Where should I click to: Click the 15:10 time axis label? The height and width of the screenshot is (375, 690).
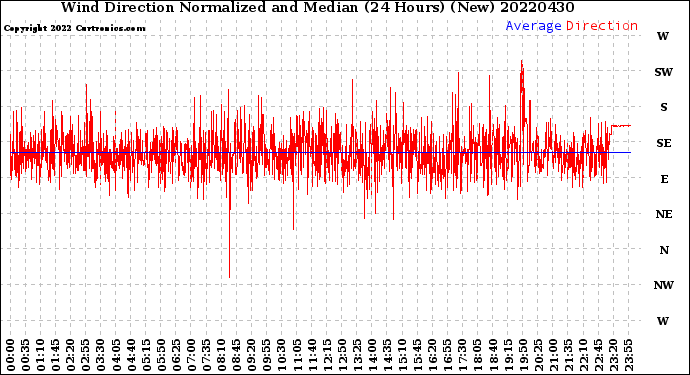coord(402,355)
